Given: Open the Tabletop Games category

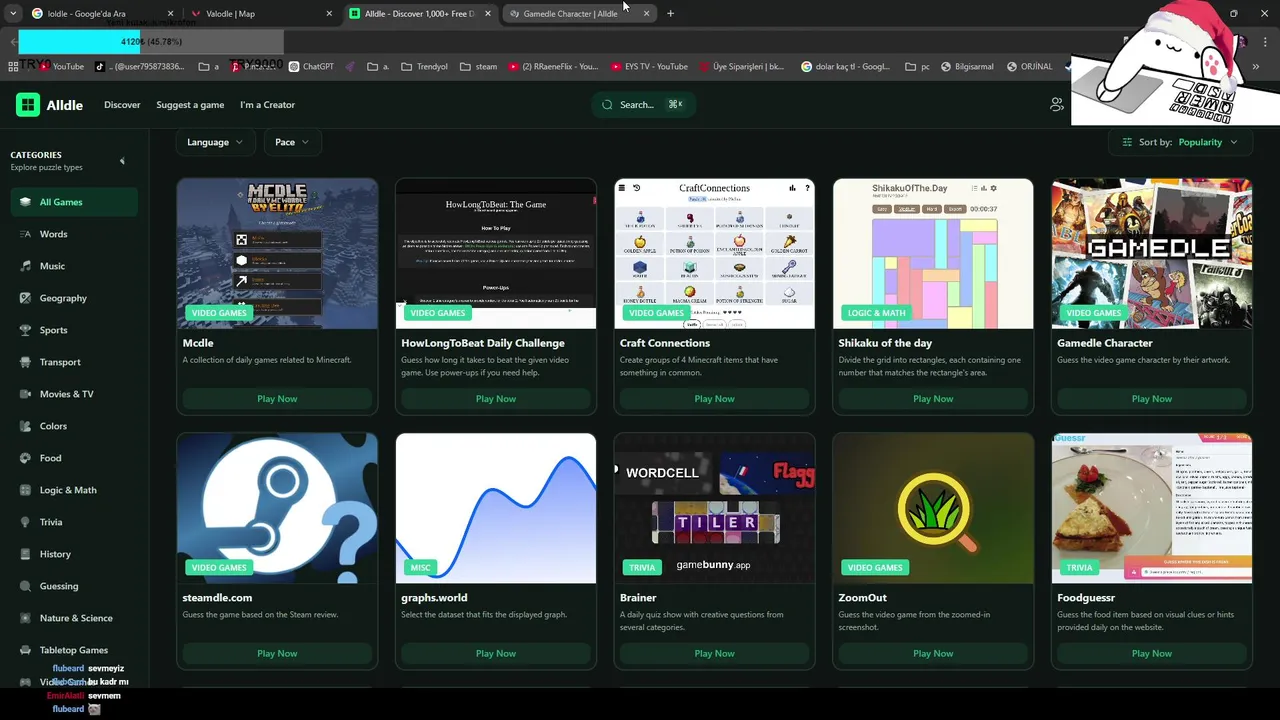Looking at the screenshot, I should 75,650.
